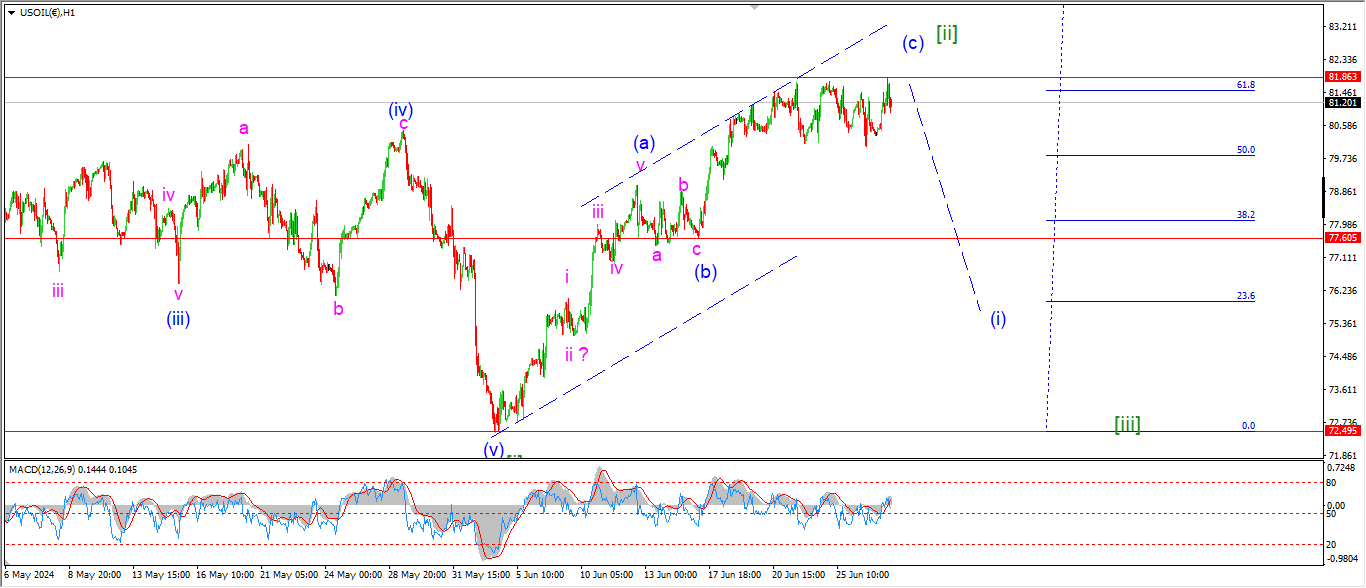Image resolution: width=1366 pixels, height=588 pixels.
Task: Select the red 72.495 price tag
Action: 1341,431
